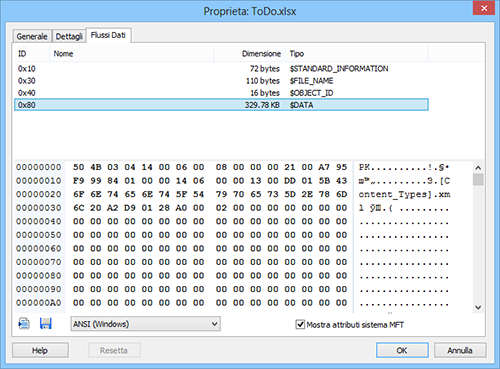Image resolution: width=500 pixels, height=369 pixels.
Task: Sort by the Dimensione column header
Action: [250, 54]
